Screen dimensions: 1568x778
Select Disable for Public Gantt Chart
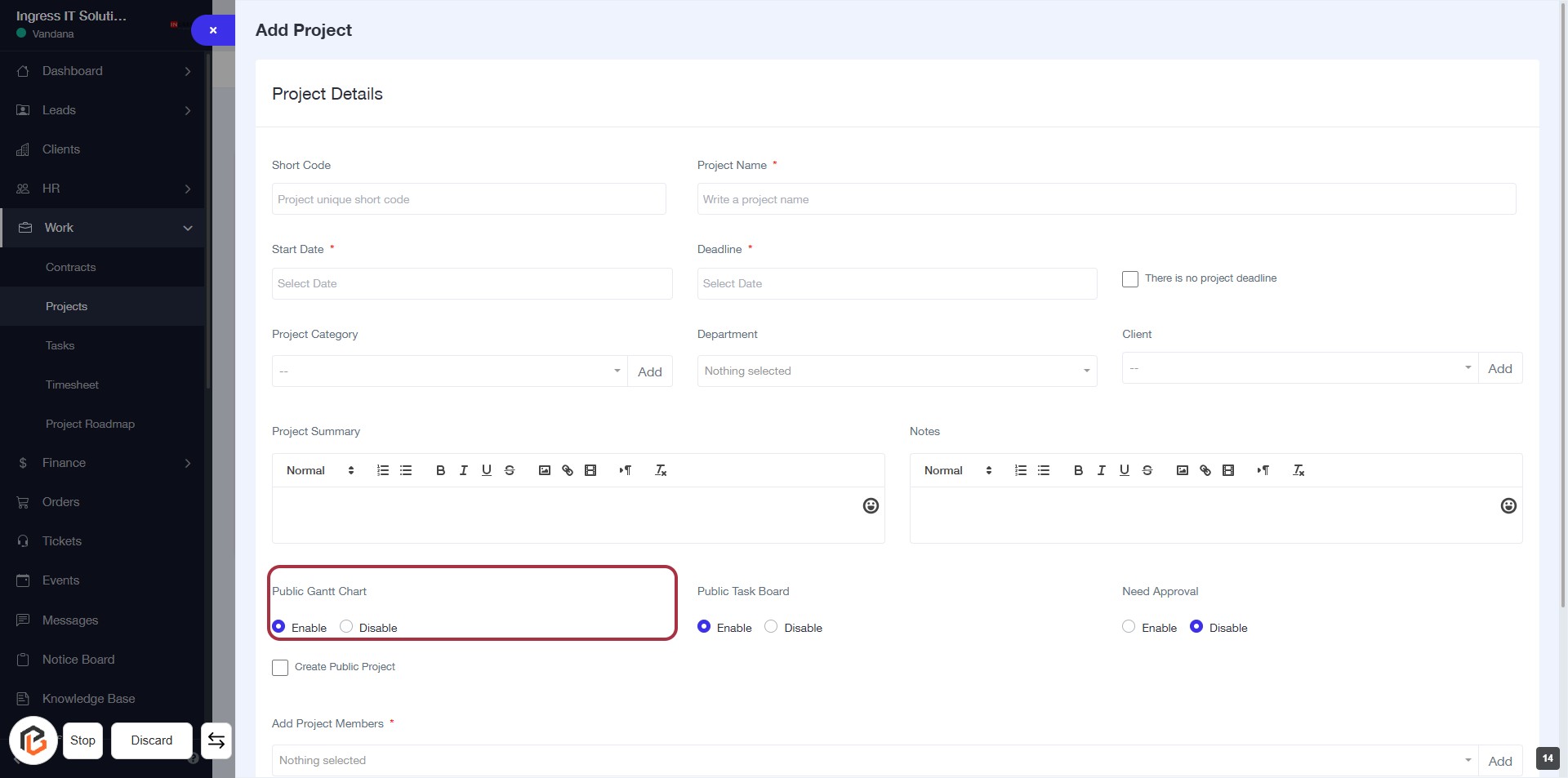click(346, 627)
